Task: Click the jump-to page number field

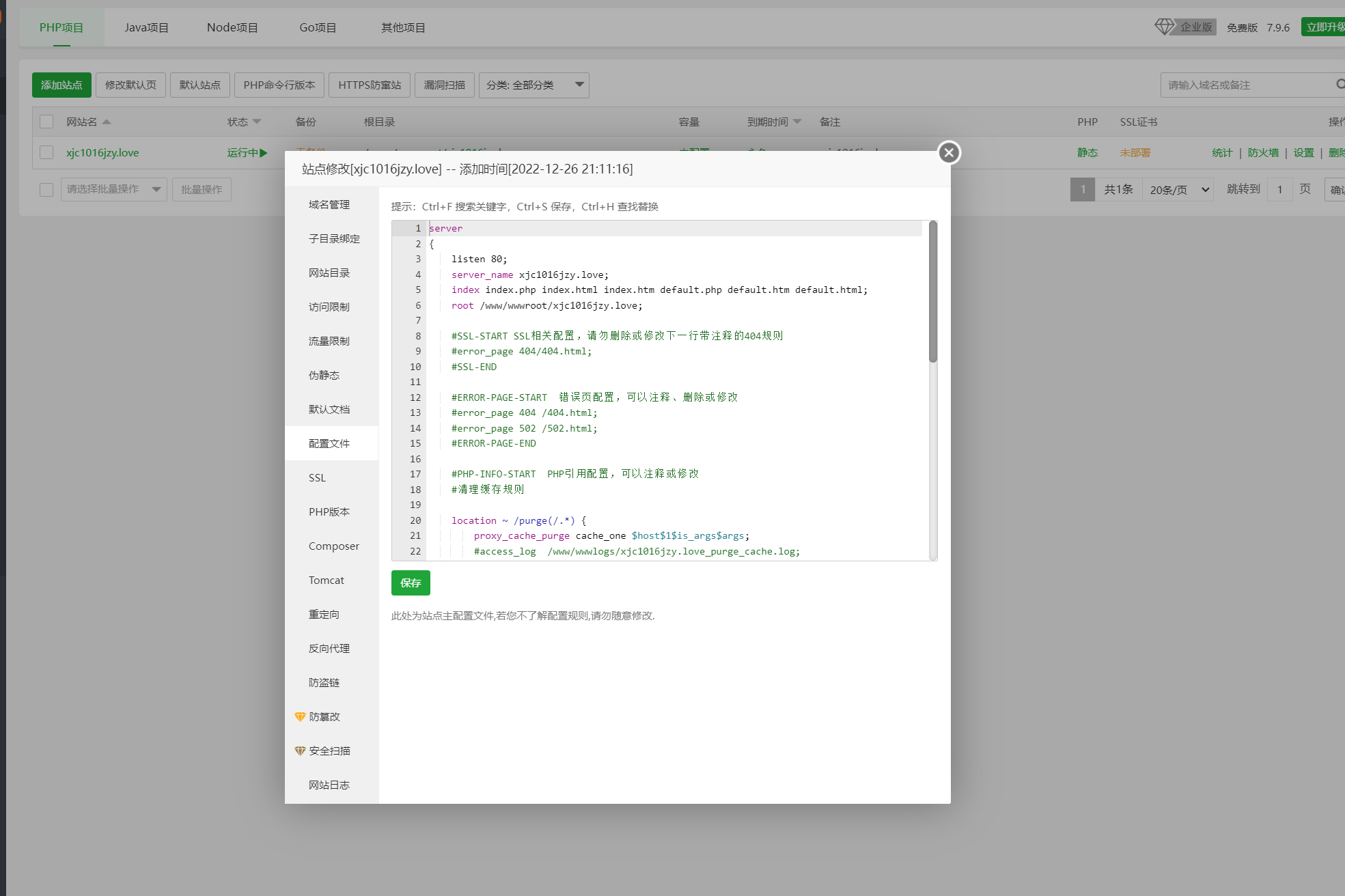Action: pos(1279,189)
